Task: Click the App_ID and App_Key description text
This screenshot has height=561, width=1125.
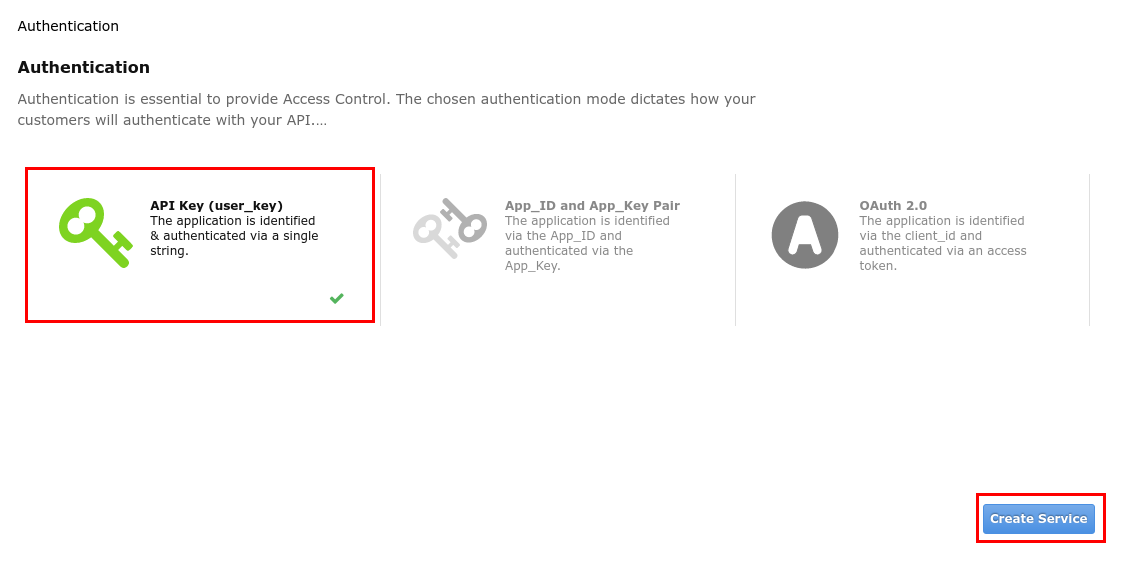Action: tap(587, 243)
